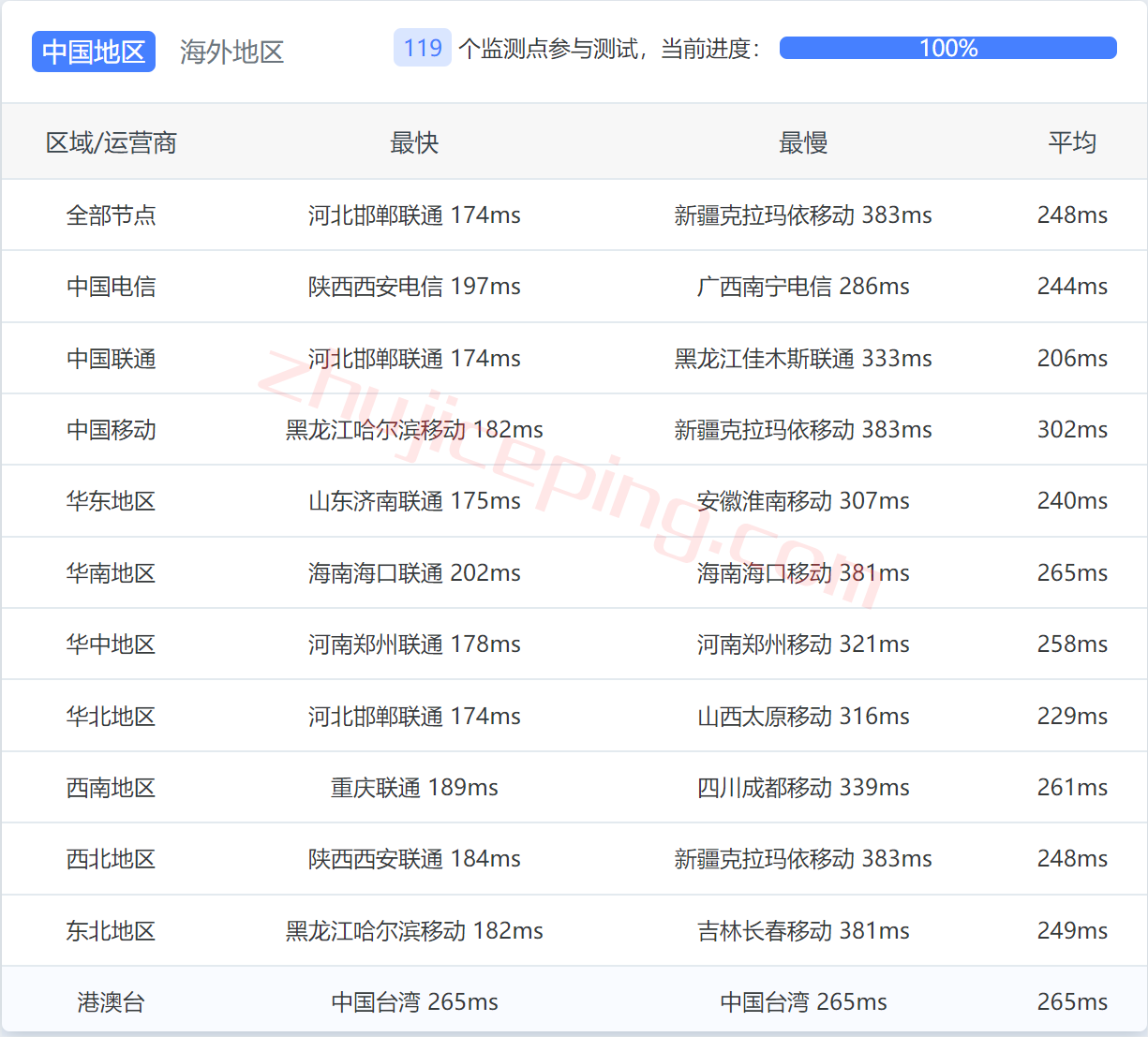Screen dimensions: 1148x1037
Task: Click the 100% progress bar
Action: tap(947, 48)
